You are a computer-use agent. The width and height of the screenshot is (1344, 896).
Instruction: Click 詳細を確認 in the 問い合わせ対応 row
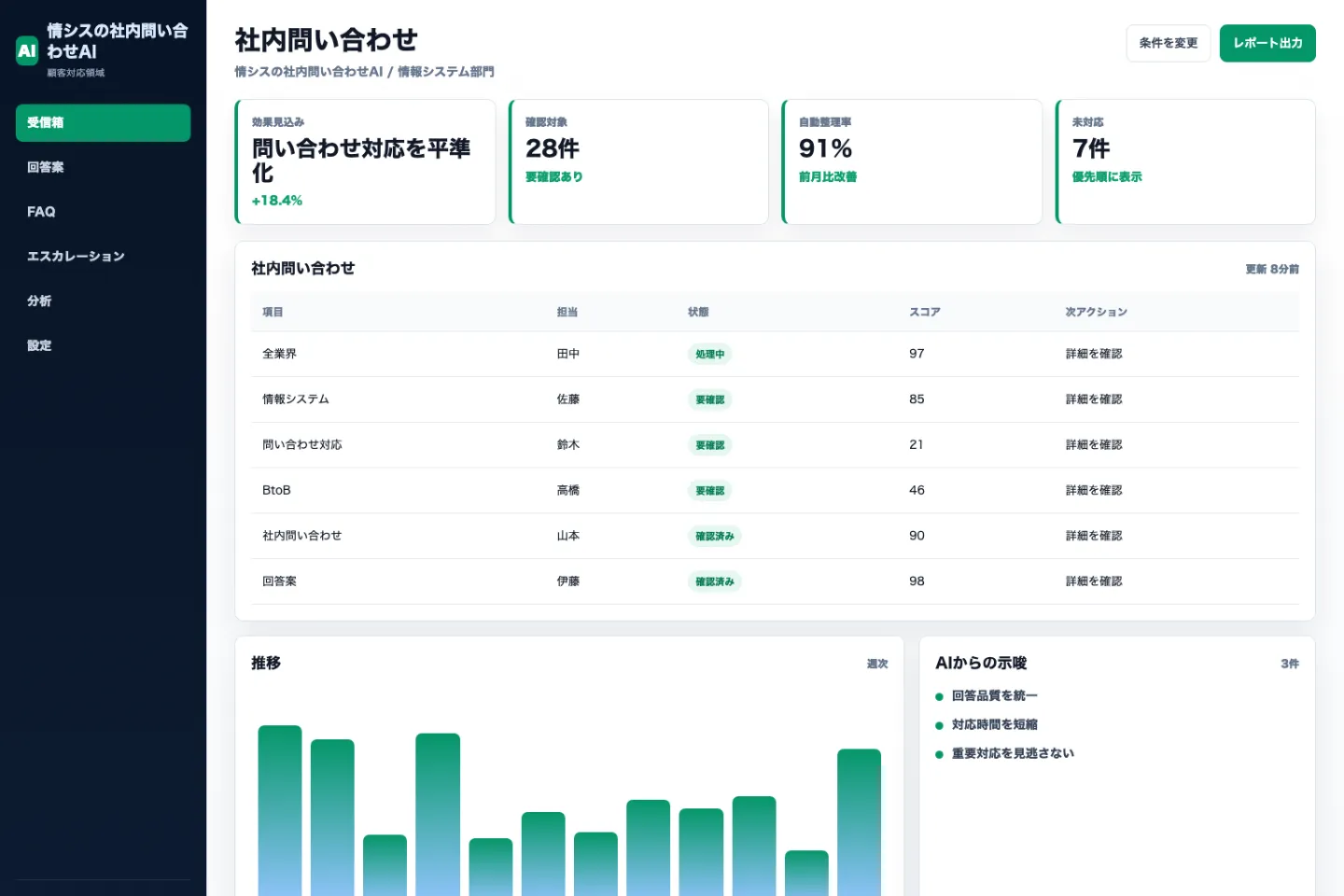pyautogui.click(x=1094, y=445)
